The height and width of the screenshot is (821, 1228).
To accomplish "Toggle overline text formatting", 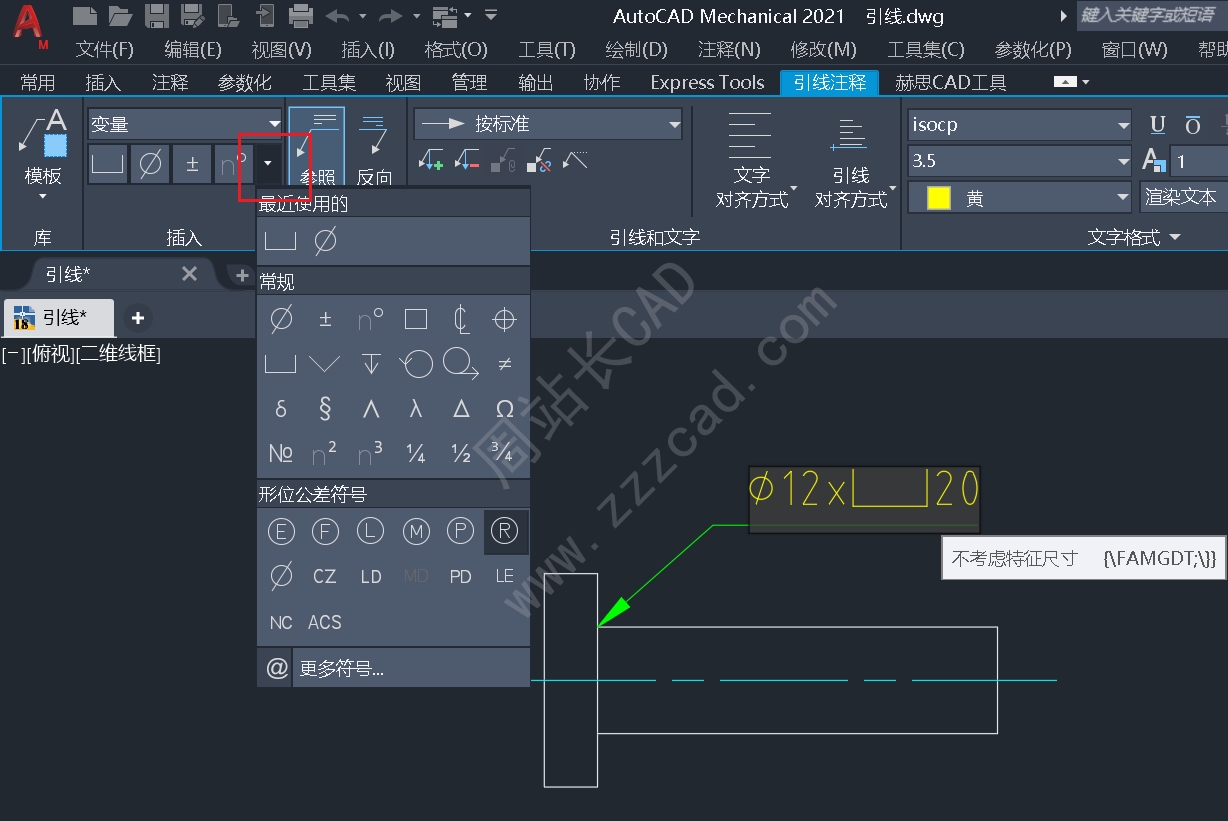I will pos(1192,125).
